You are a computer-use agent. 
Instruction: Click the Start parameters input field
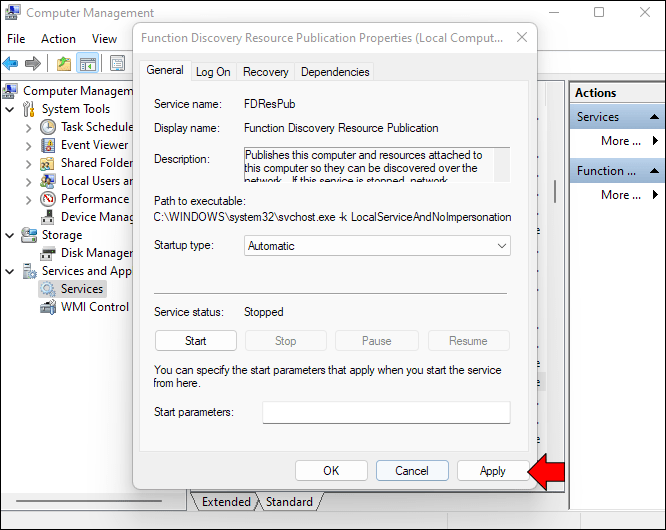point(386,412)
